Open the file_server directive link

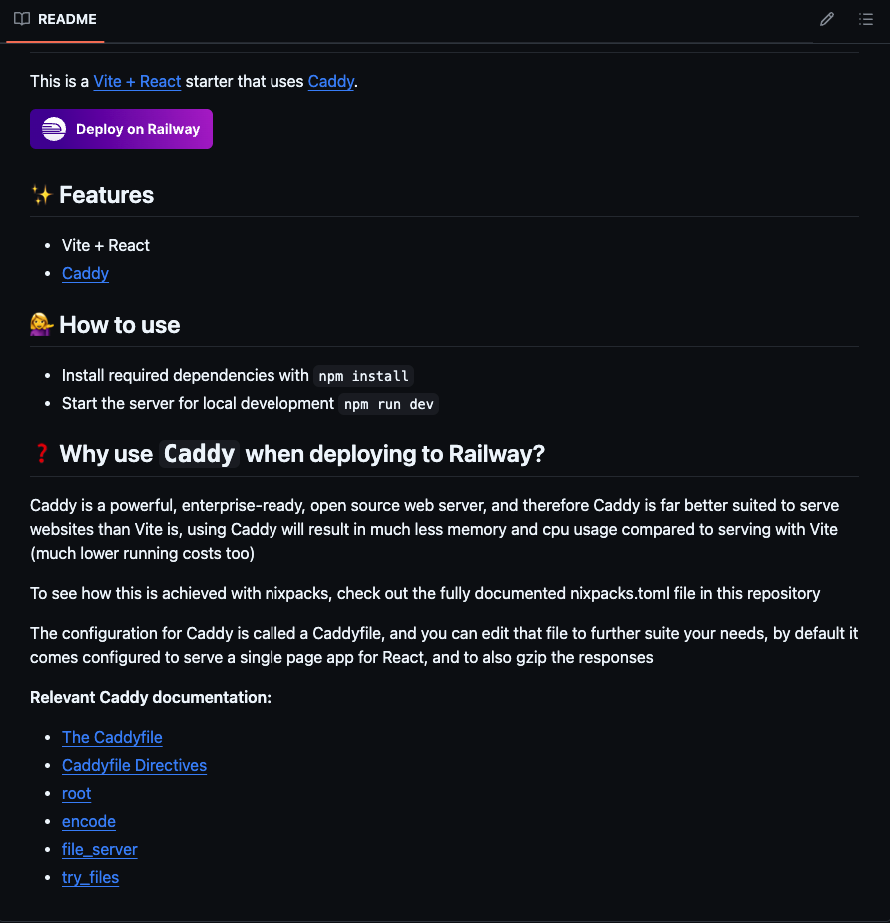pos(99,849)
